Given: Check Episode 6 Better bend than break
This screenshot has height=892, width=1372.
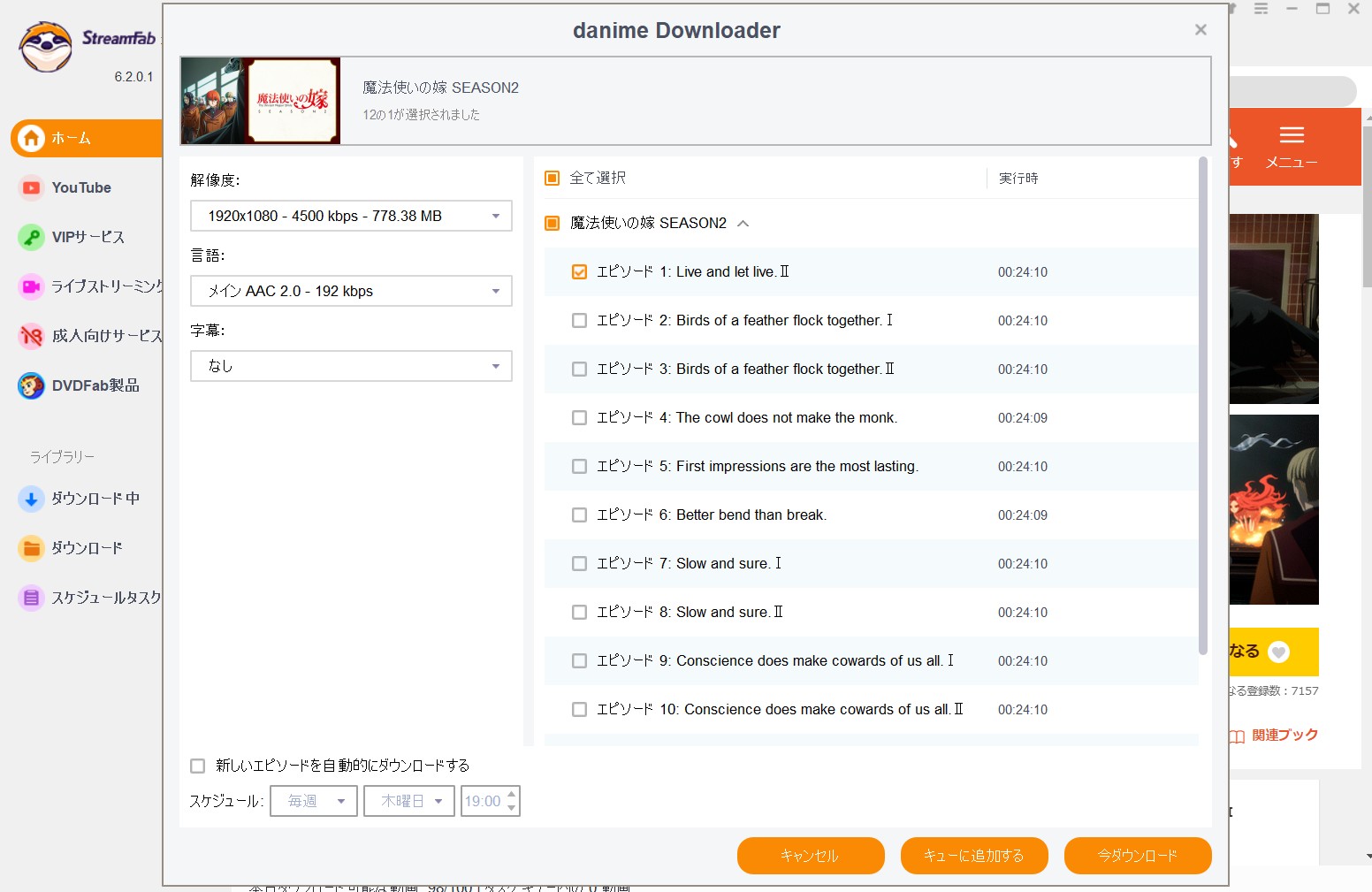Looking at the screenshot, I should point(579,515).
